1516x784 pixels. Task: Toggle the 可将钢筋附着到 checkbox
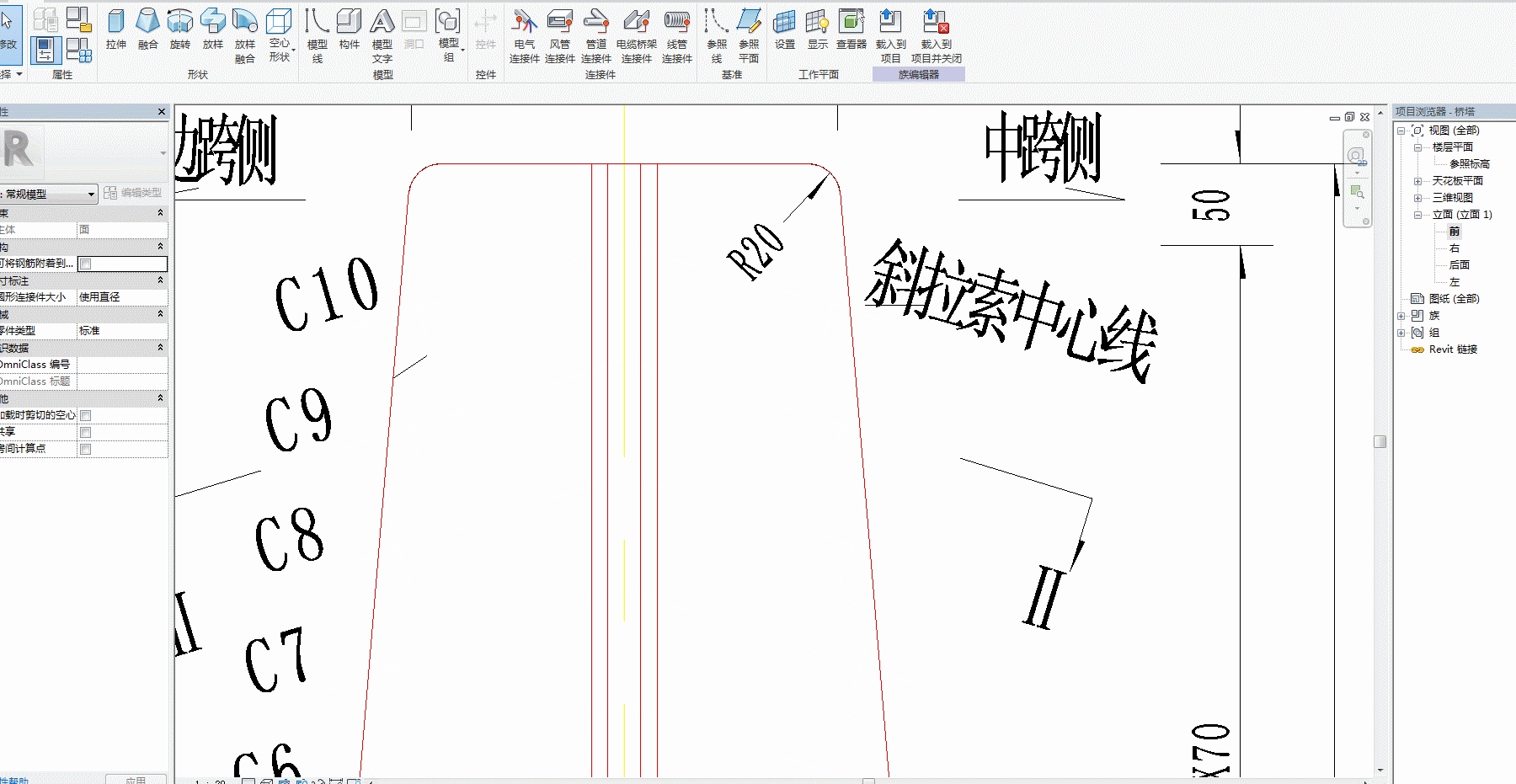coord(85,264)
